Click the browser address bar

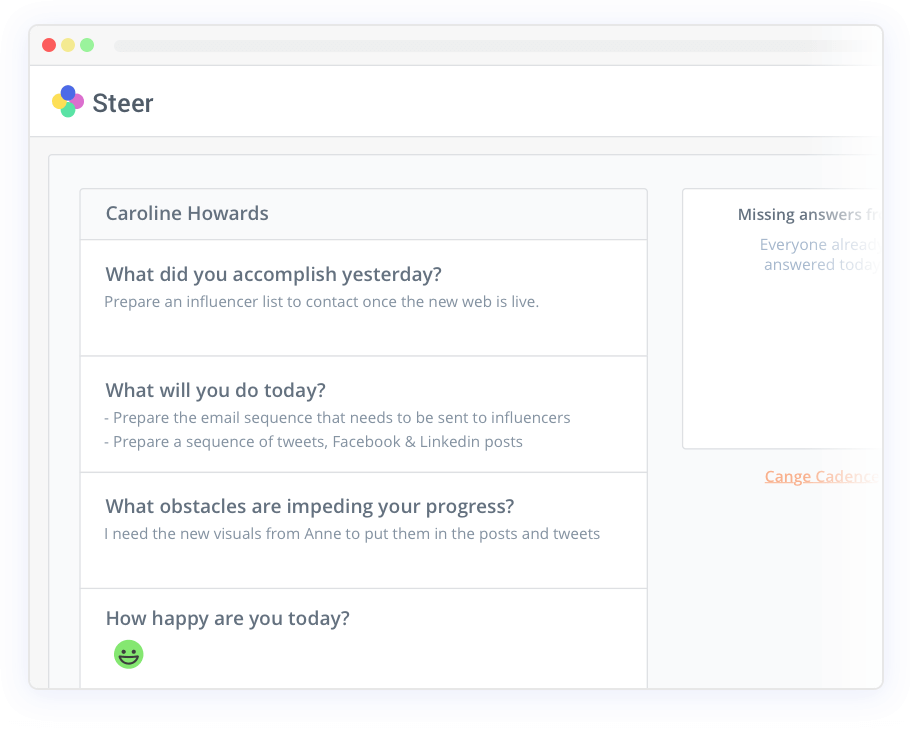[x=496, y=46]
